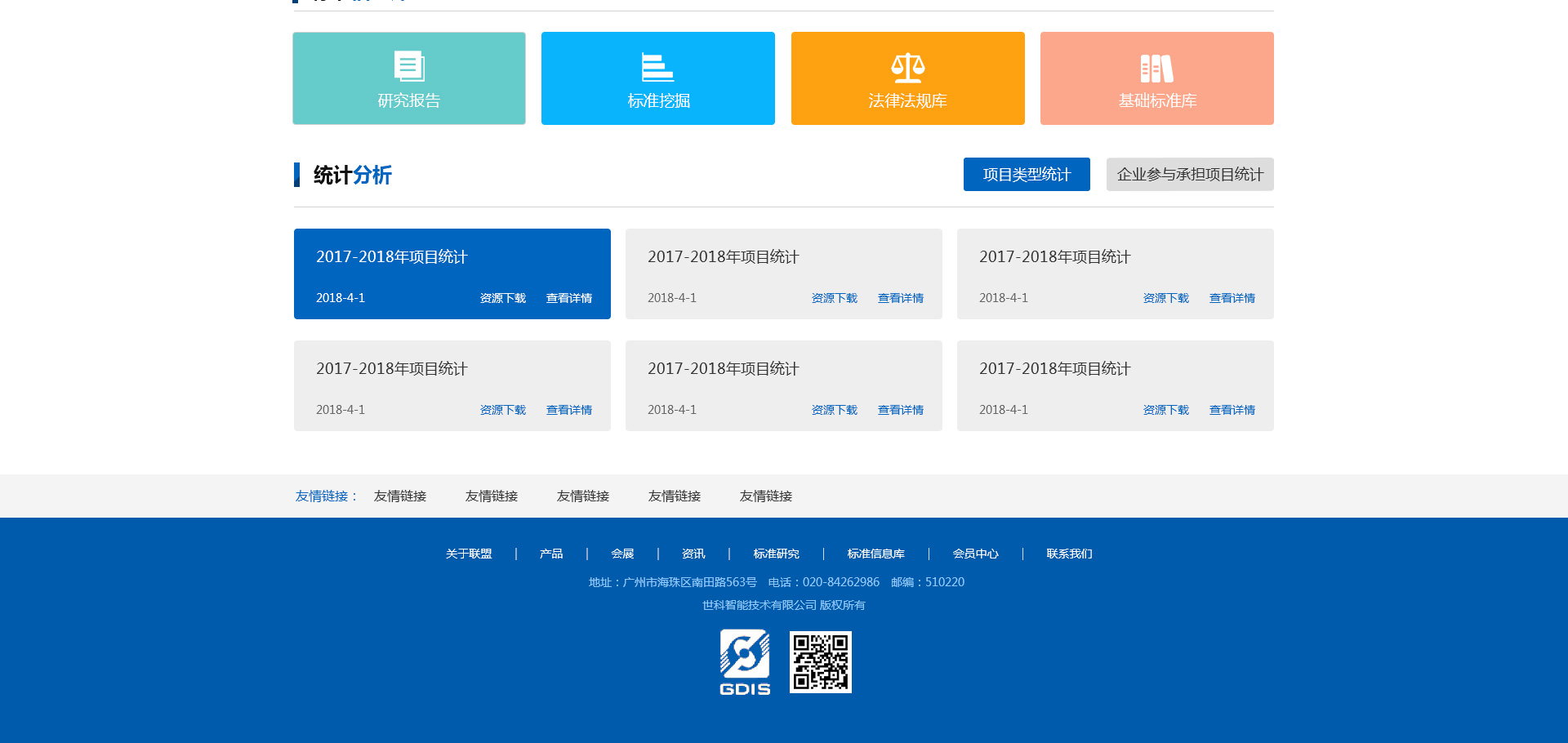Open bottom-left 2017-2018年项目统计 card title
Image resolution: width=1568 pixels, height=743 pixels.
(x=392, y=369)
